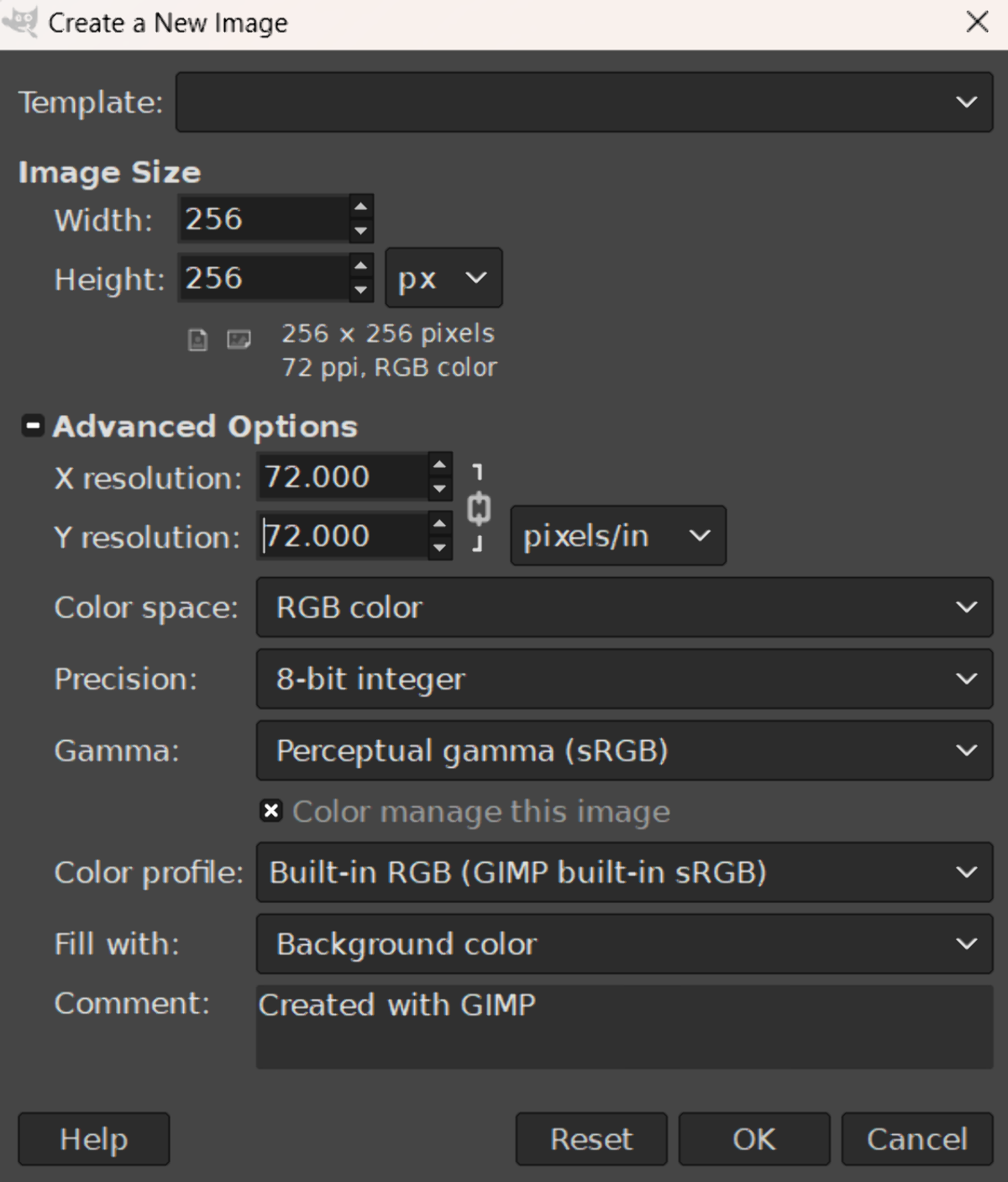Toggle Color manage this image checkbox
The width and height of the screenshot is (1008, 1182).
[270, 812]
